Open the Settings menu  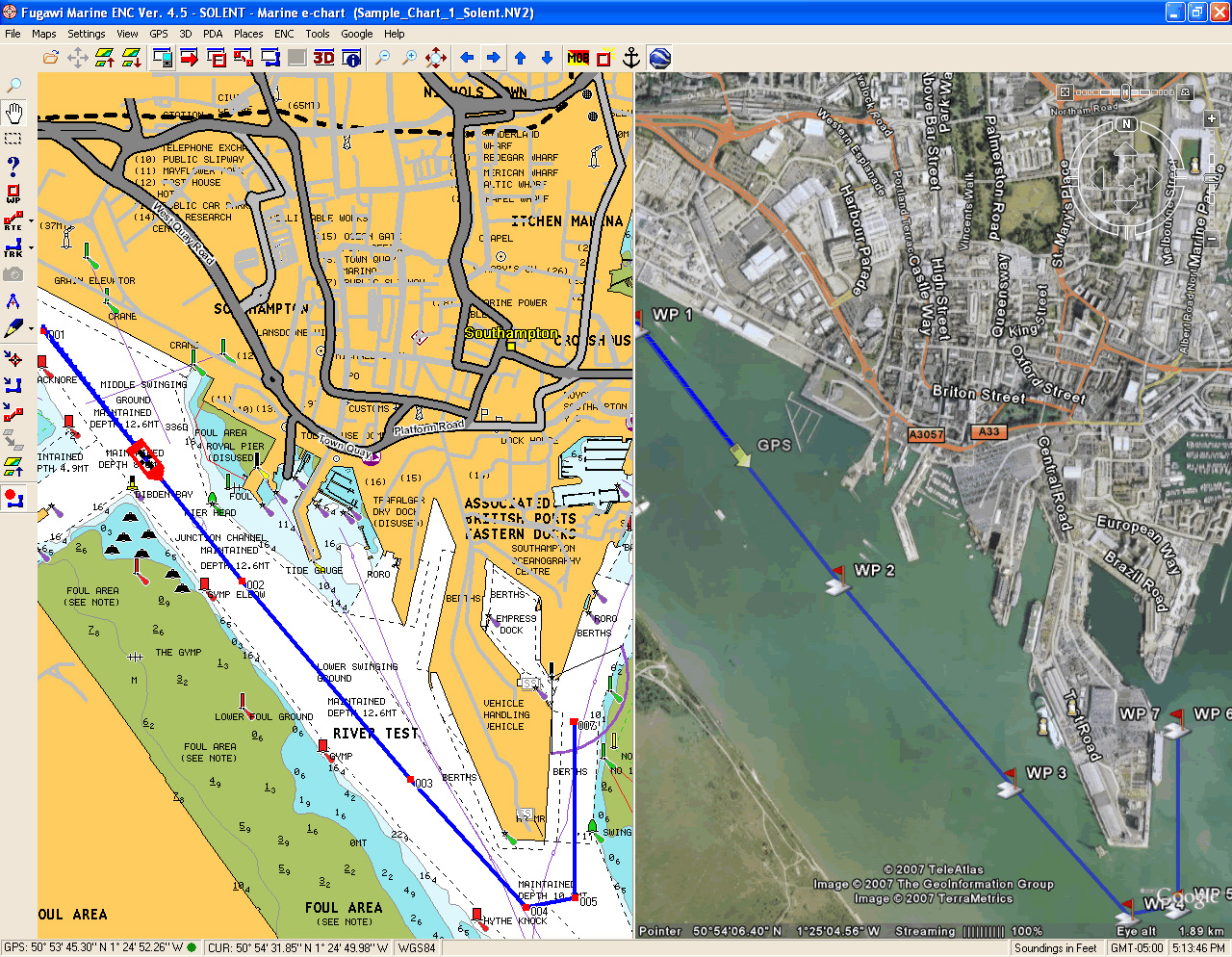(x=87, y=34)
